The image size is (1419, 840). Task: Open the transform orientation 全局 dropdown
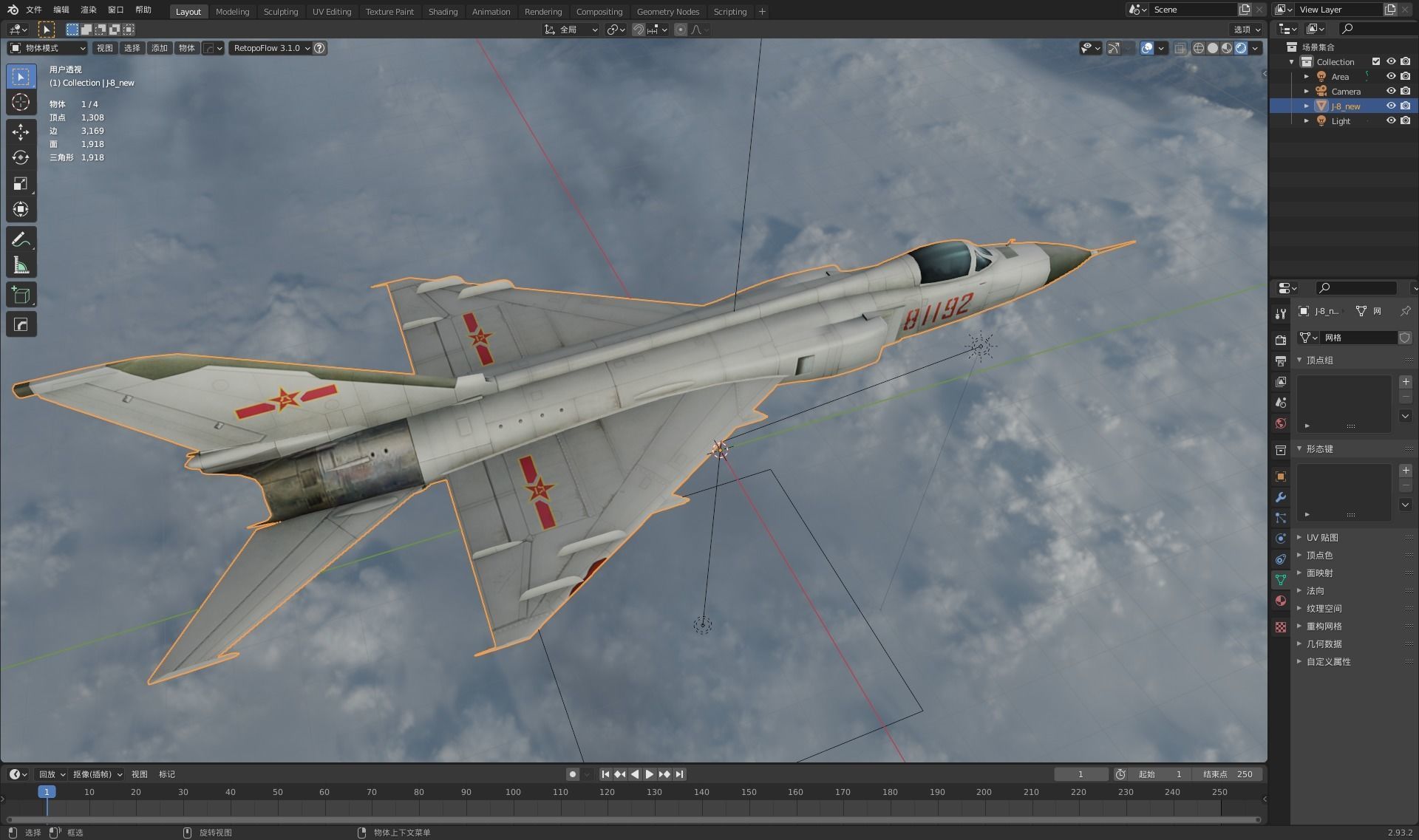pyautogui.click(x=571, y=30)
